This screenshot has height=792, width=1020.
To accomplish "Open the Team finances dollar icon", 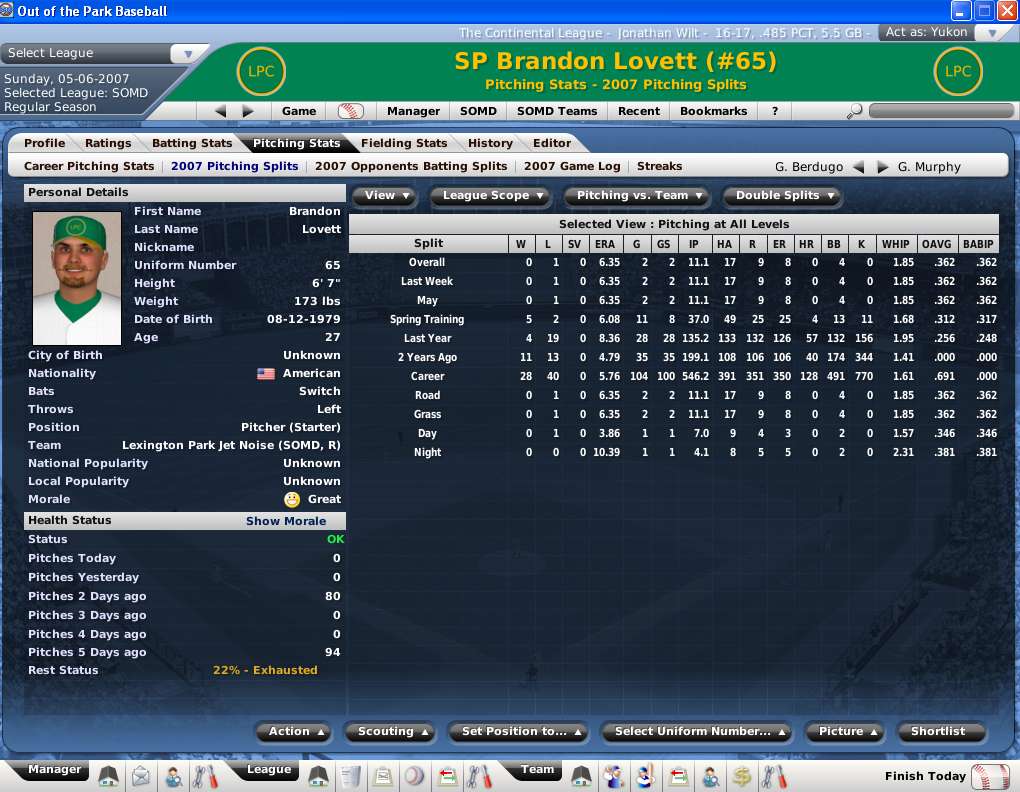I will click(742, 776).
